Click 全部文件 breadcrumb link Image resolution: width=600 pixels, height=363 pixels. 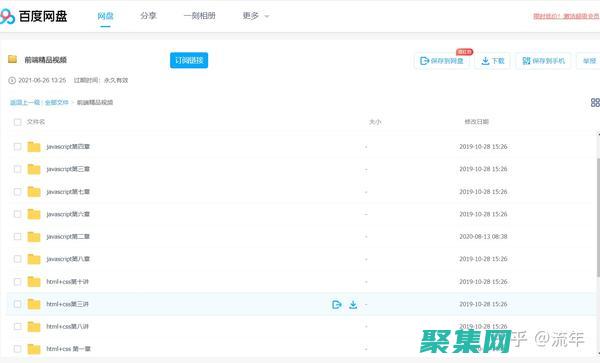tap(57, 103)
